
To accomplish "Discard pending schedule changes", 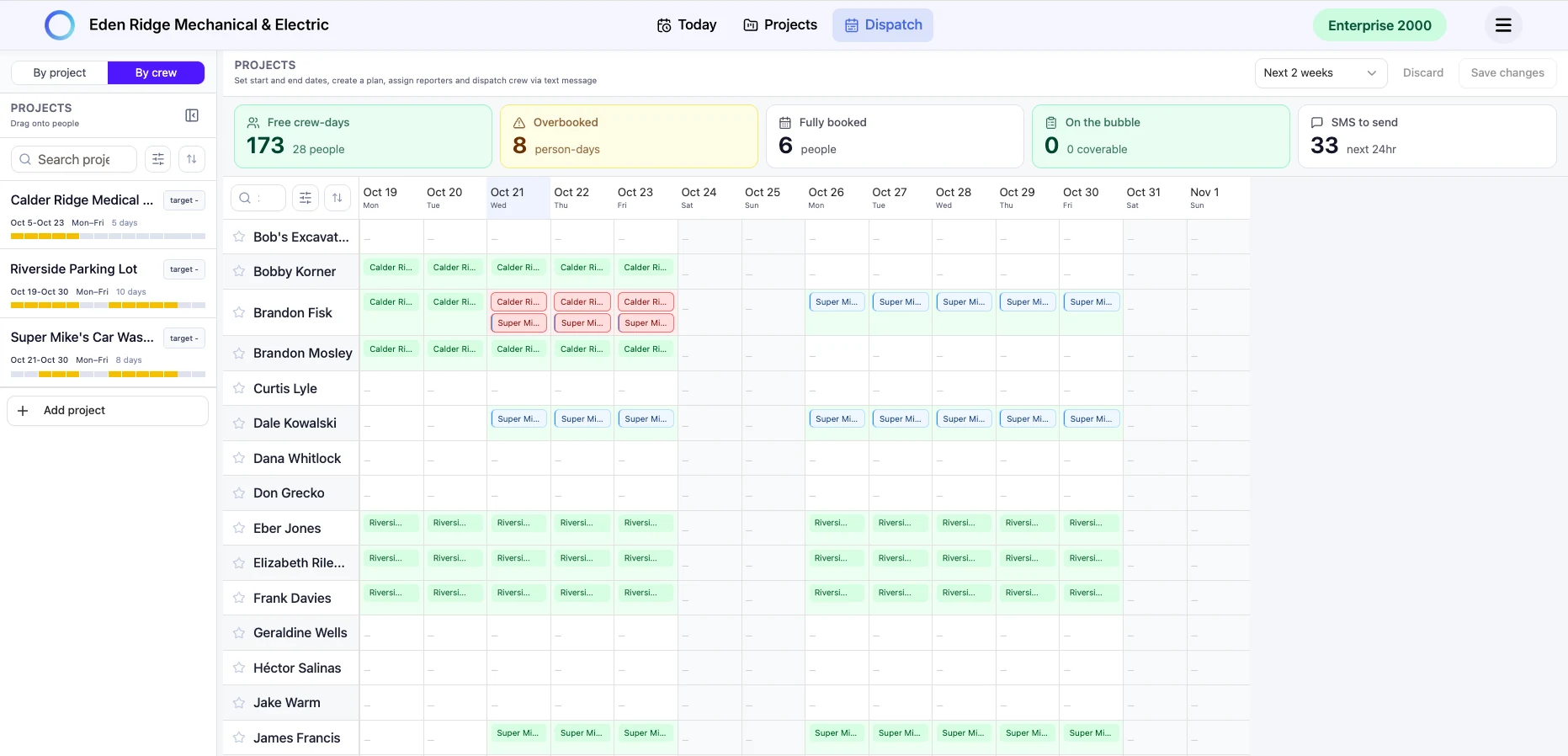I will pos(1422,73).
